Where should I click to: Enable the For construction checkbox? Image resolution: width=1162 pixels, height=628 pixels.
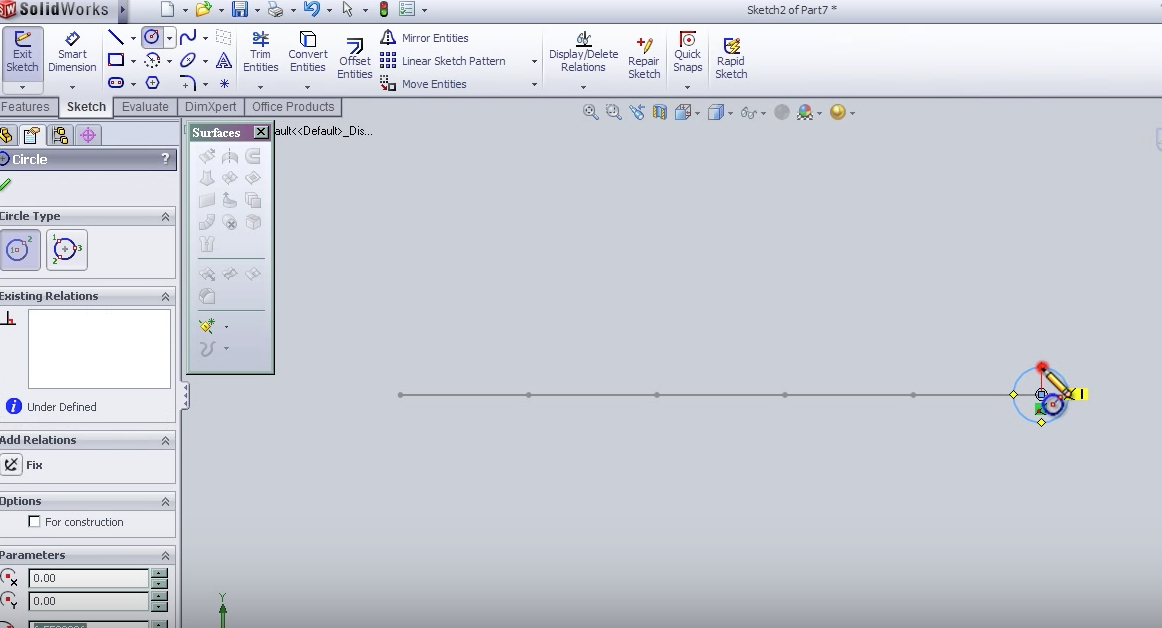[x=35, y=522]
